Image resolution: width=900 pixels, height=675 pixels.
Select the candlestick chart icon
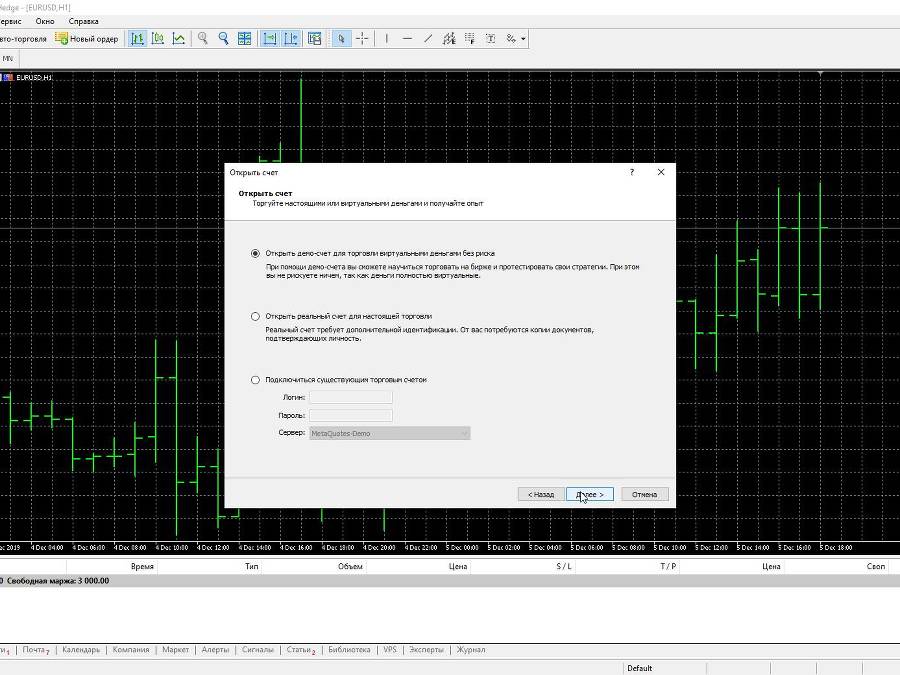160,38
